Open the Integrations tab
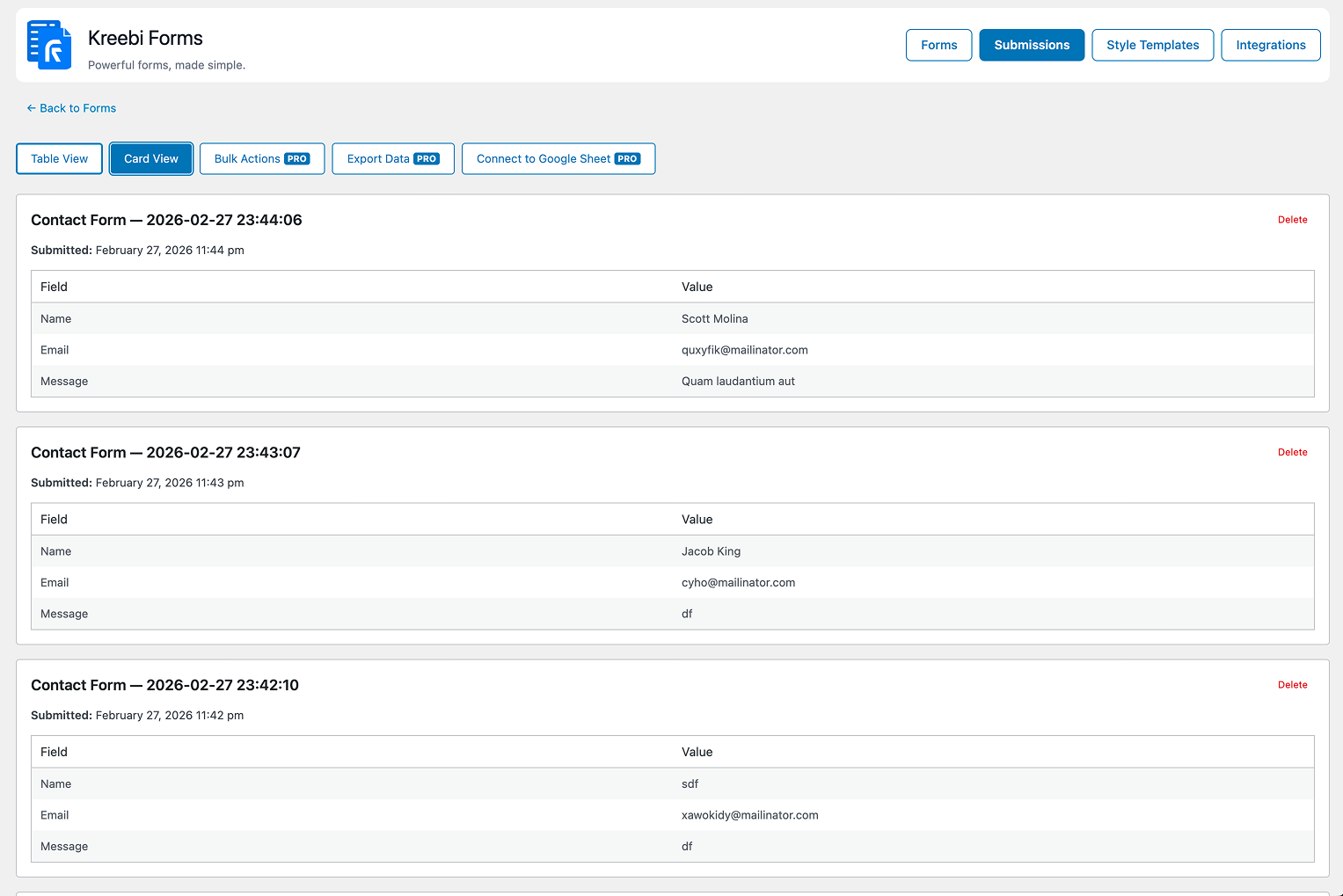Viewport: 1343px width, 896px height. pyautogui.click(x=1270, y=44)
